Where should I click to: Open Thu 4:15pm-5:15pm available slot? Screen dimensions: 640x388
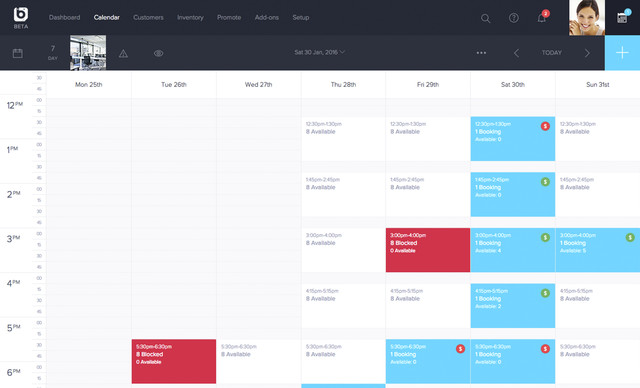343,306
